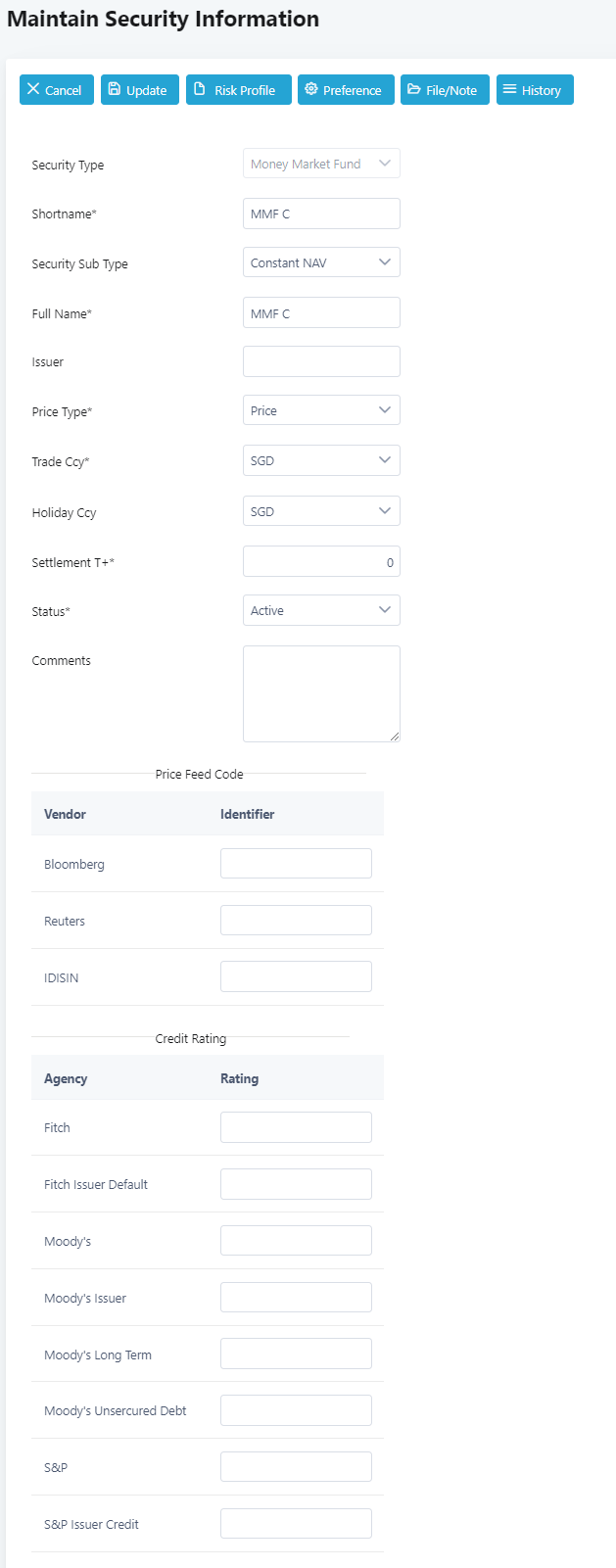Click the Update save disk icon

[115, 89]
